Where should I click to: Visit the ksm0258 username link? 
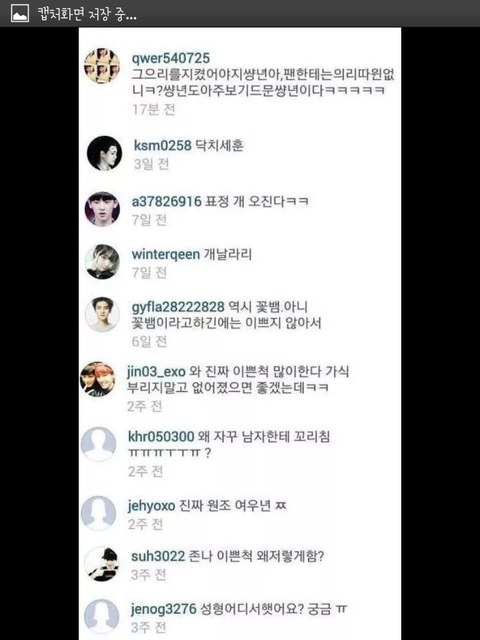pyautogui.click(x=162, y=145)
